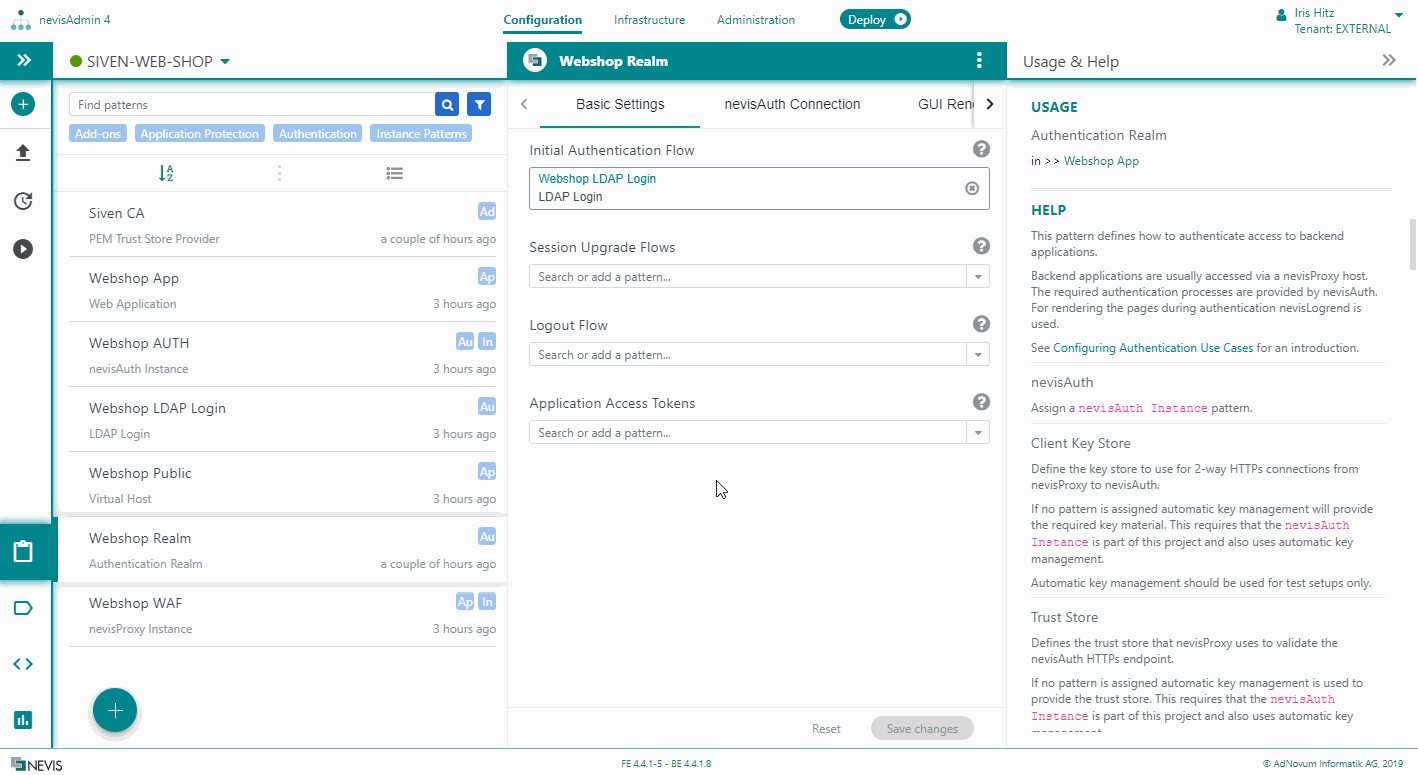Expand the Application Access Tokens dropdown arrow

coord(977,433)
